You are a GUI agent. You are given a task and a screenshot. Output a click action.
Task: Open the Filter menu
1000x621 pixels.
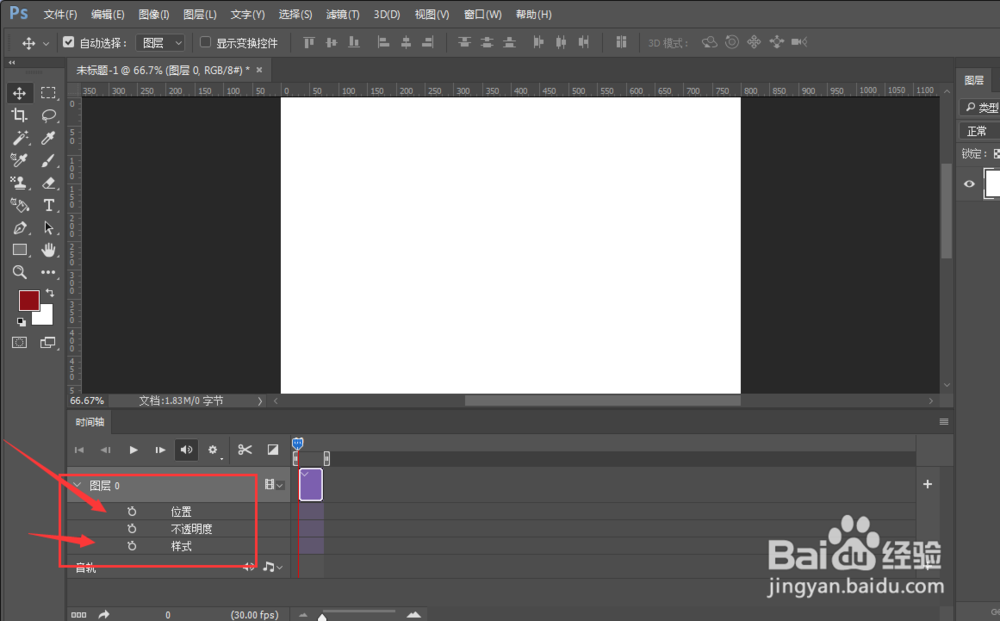pyautogui.click(x=342, y=14)
